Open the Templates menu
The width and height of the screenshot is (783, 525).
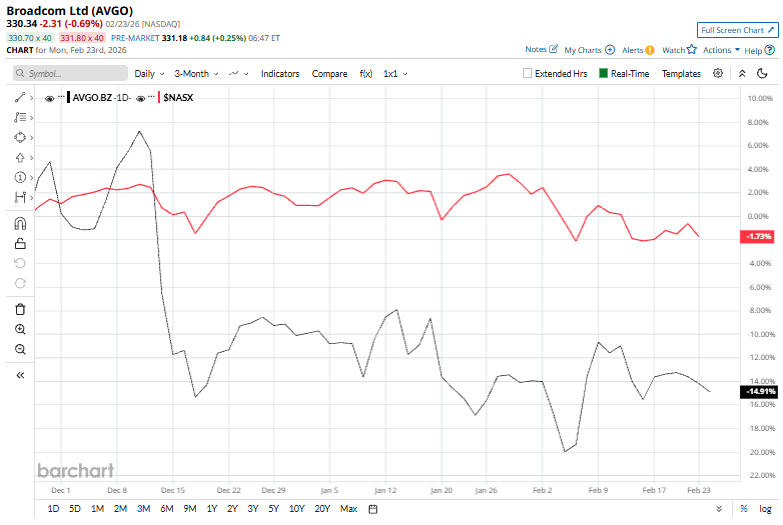pyautogui.click(x=681, y=73)
